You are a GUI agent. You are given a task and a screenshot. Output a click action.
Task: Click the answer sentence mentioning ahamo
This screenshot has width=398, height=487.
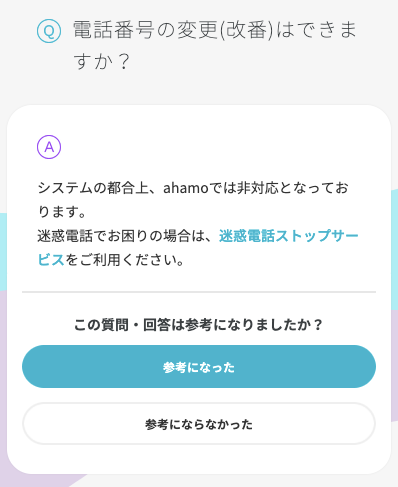coord(193,200)
